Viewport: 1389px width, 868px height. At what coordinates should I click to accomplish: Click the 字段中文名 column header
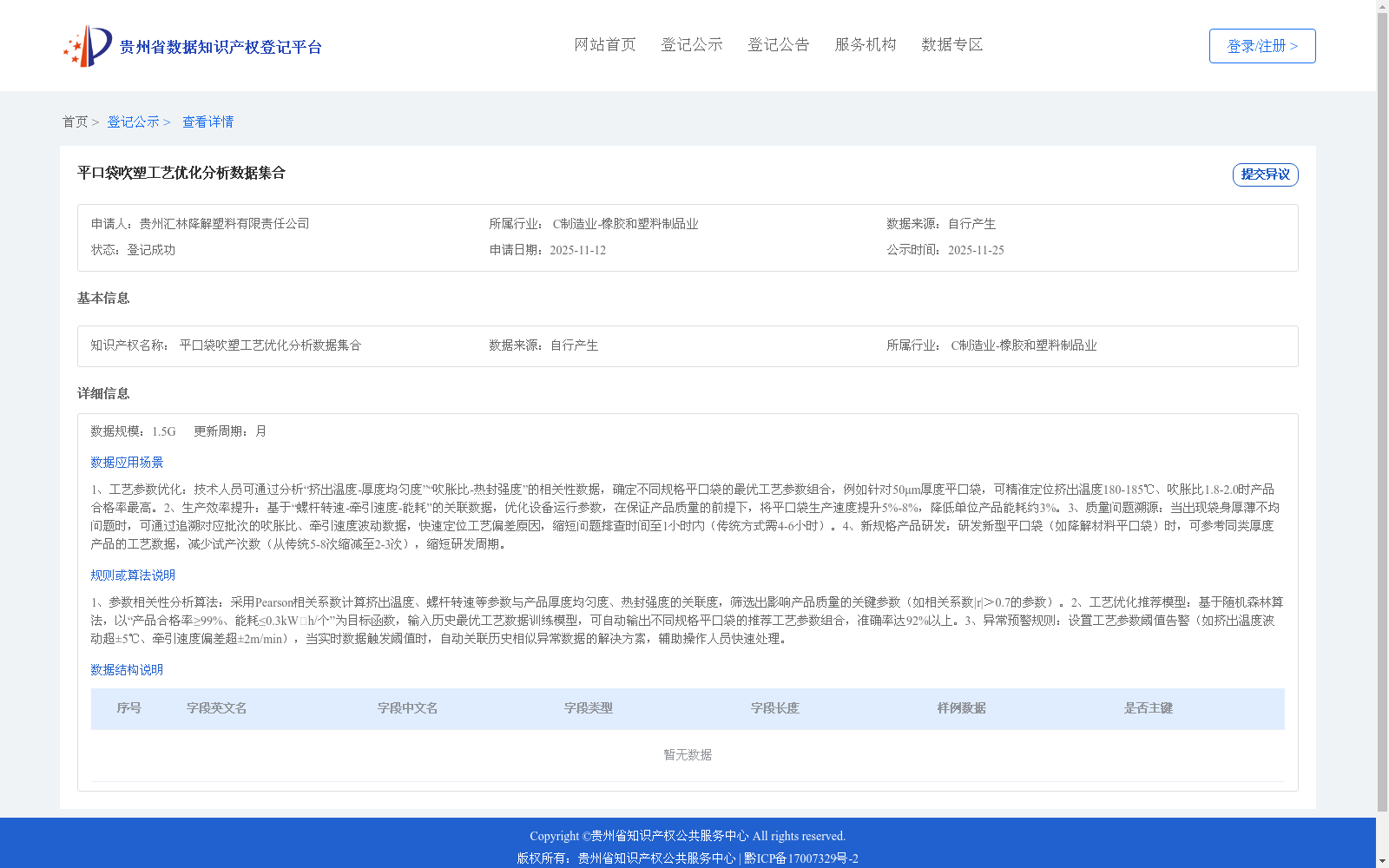click(x=407, y=708)
